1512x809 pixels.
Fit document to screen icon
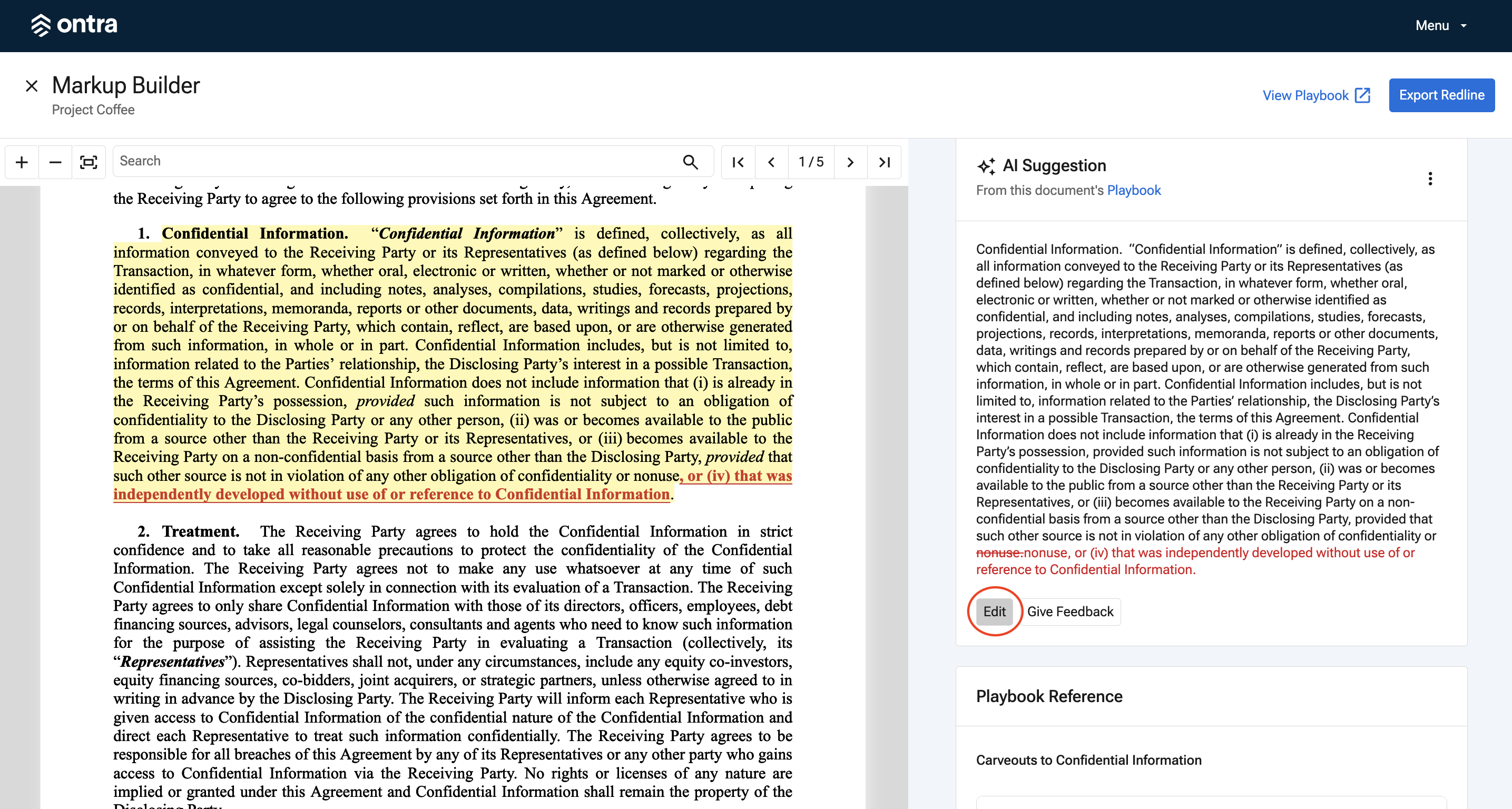[x=89, y=162]
